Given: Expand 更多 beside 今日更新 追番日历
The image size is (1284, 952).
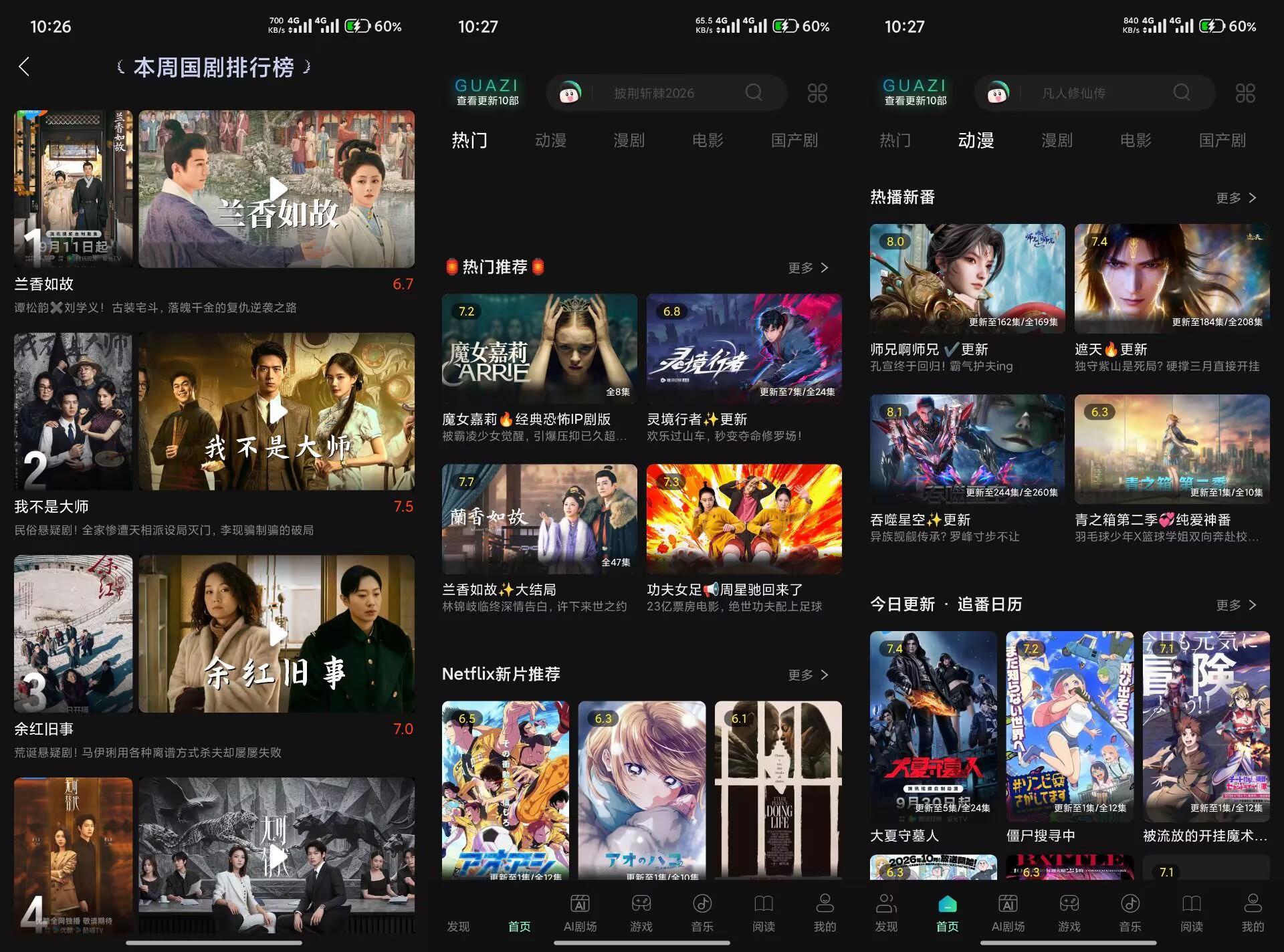Looking at the screenshot, I should tap(1237, 605).
